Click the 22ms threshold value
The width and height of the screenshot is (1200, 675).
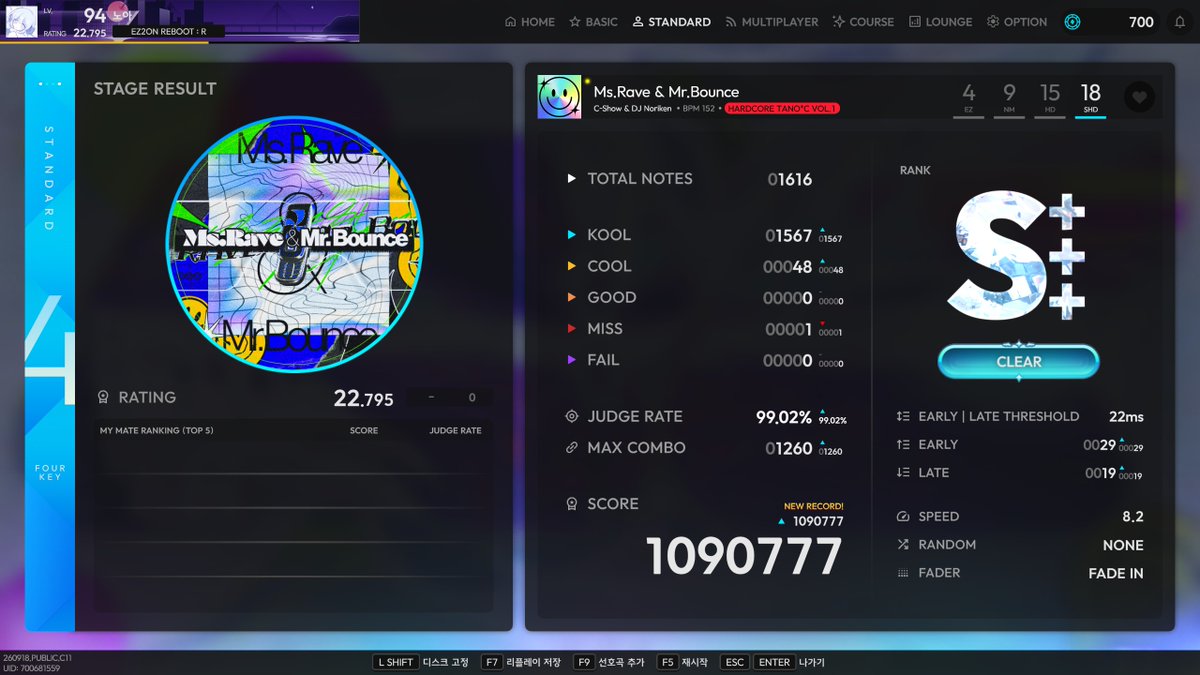1126,417
